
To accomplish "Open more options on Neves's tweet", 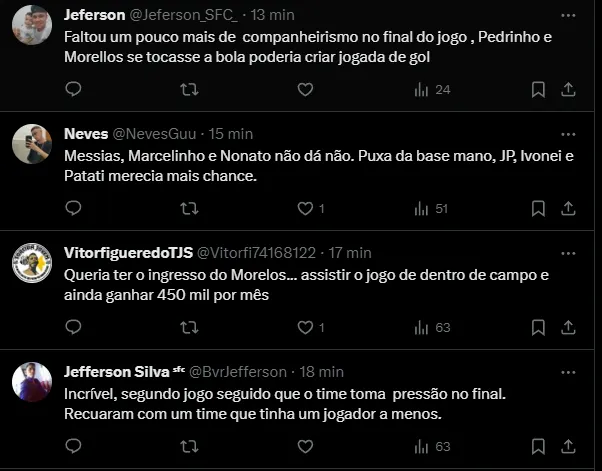I will click(568, 133).
